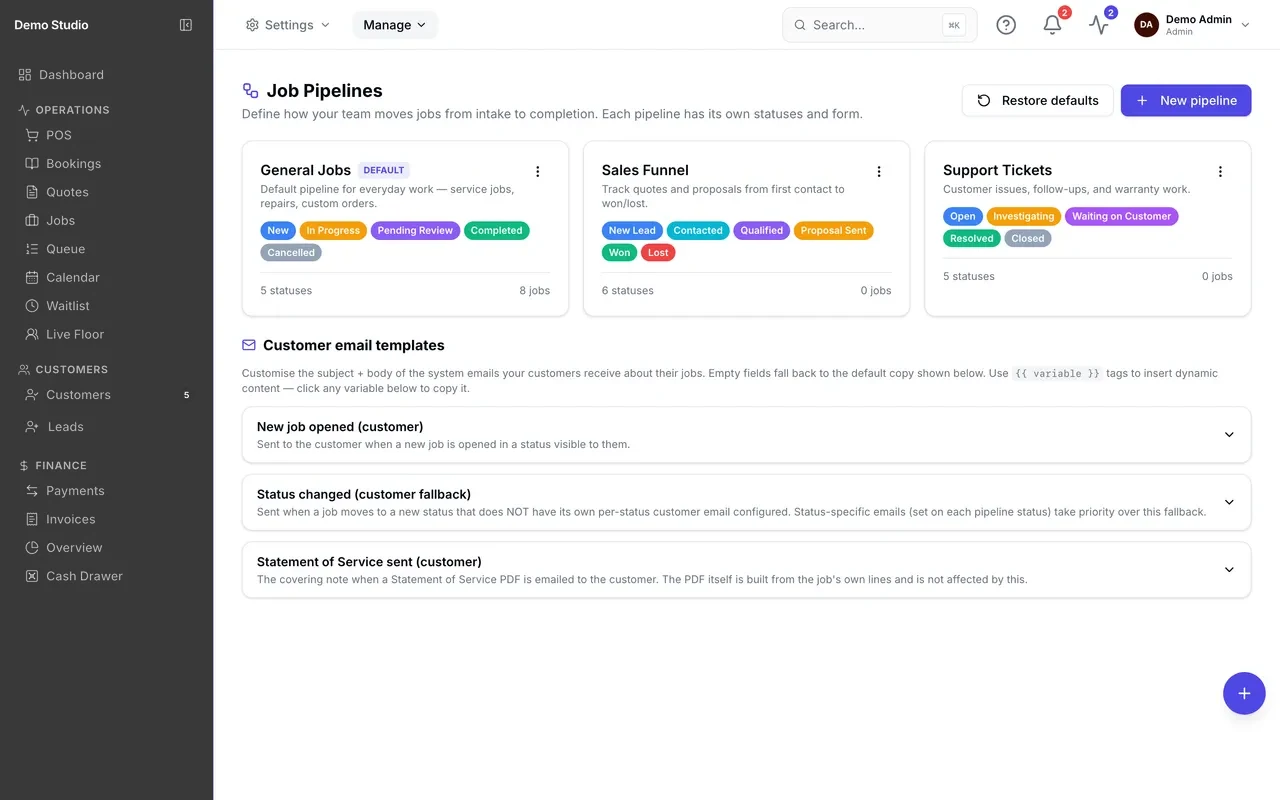Viewport: 1280px width, 800px height.
Task: Open Sales Funnel pipeline options menu
Action: click(879, 172)
